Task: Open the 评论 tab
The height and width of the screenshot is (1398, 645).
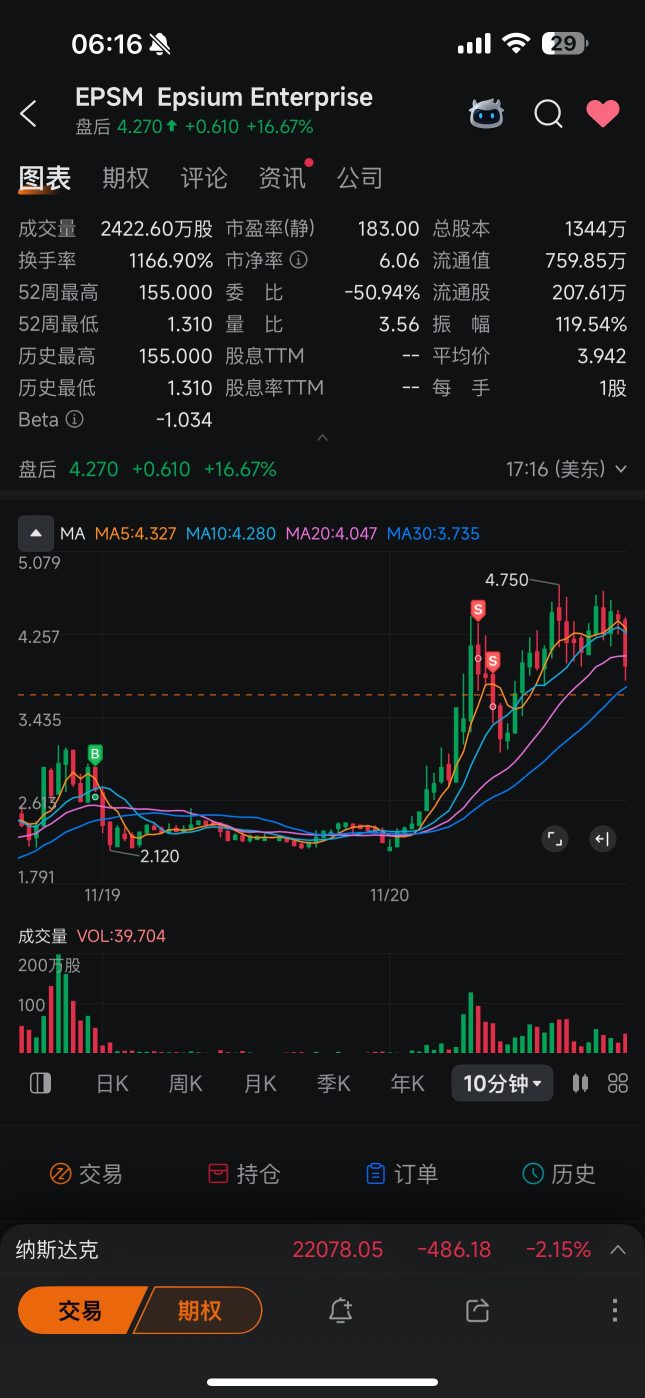Action: [204, 178]
